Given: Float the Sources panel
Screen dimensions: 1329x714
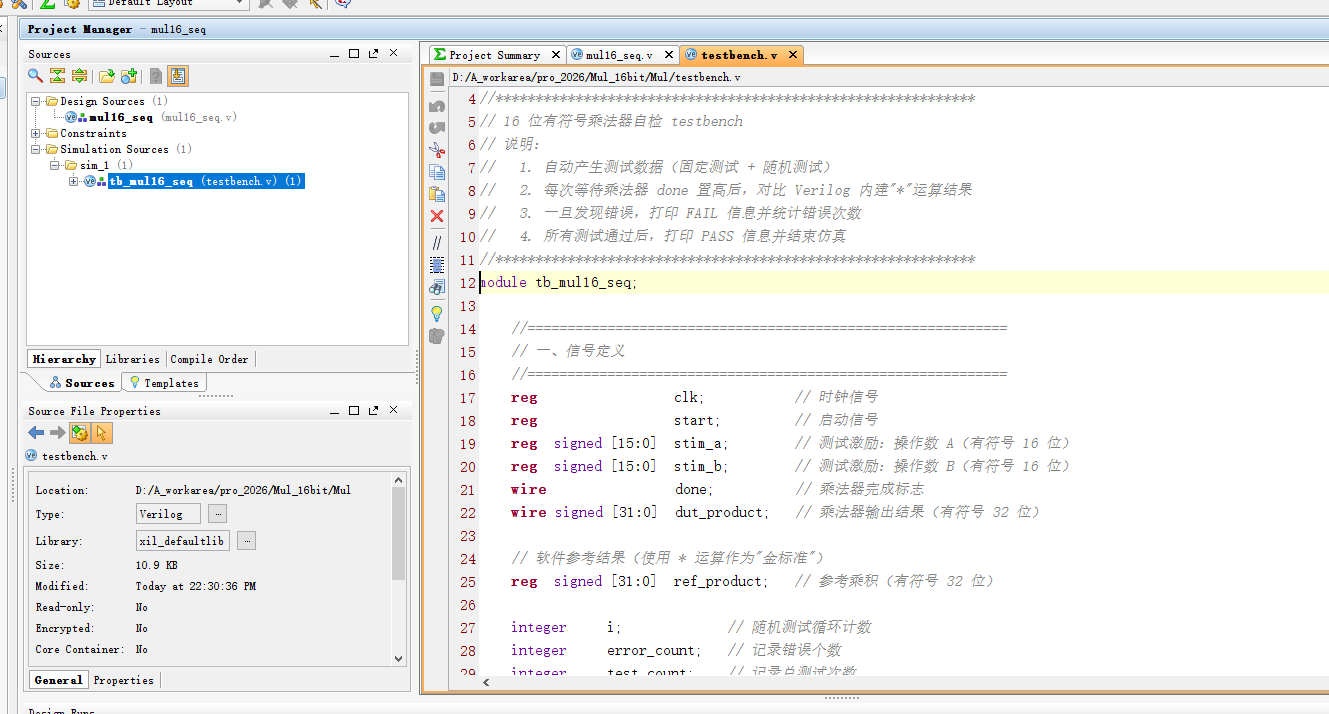Looking at the screenshot, I should coord(372,54).
